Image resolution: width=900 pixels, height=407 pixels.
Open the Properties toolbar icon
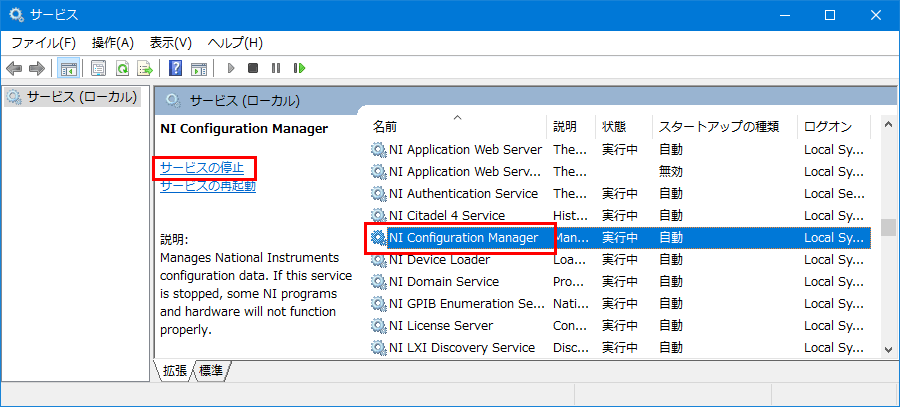click(x=99, y=68)
